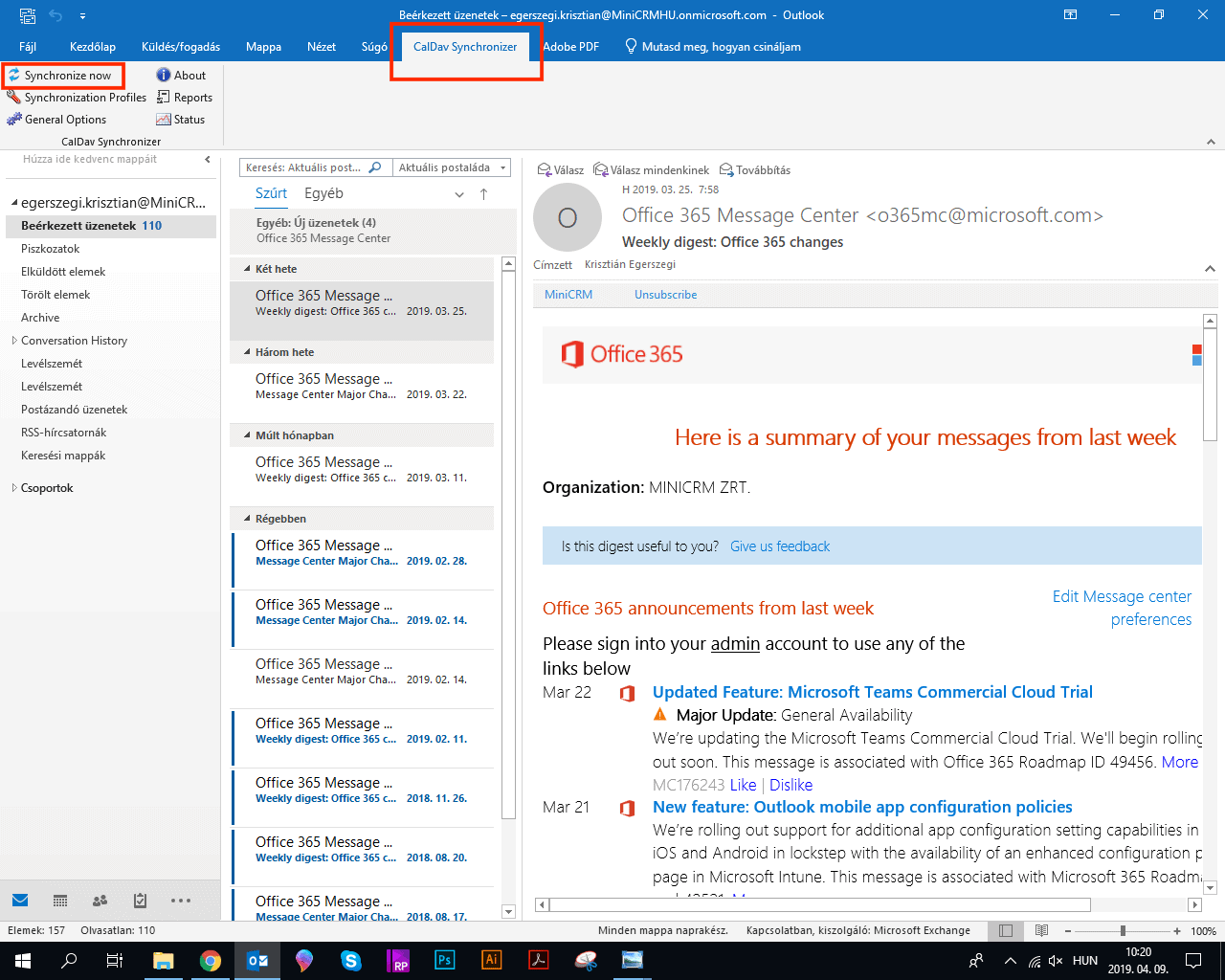1225x980 pixels.
Task: Select the Szűrt inbox tab
Action: point(271,193)
